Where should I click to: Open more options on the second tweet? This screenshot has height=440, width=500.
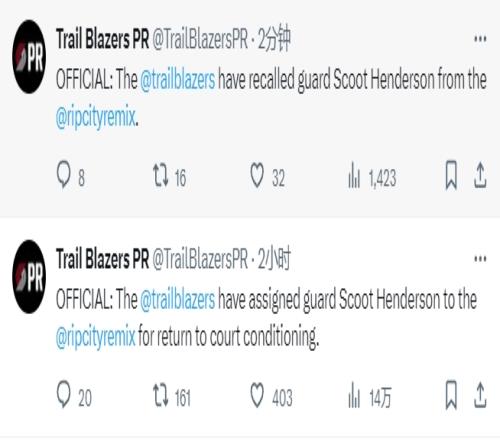[480, 259]
